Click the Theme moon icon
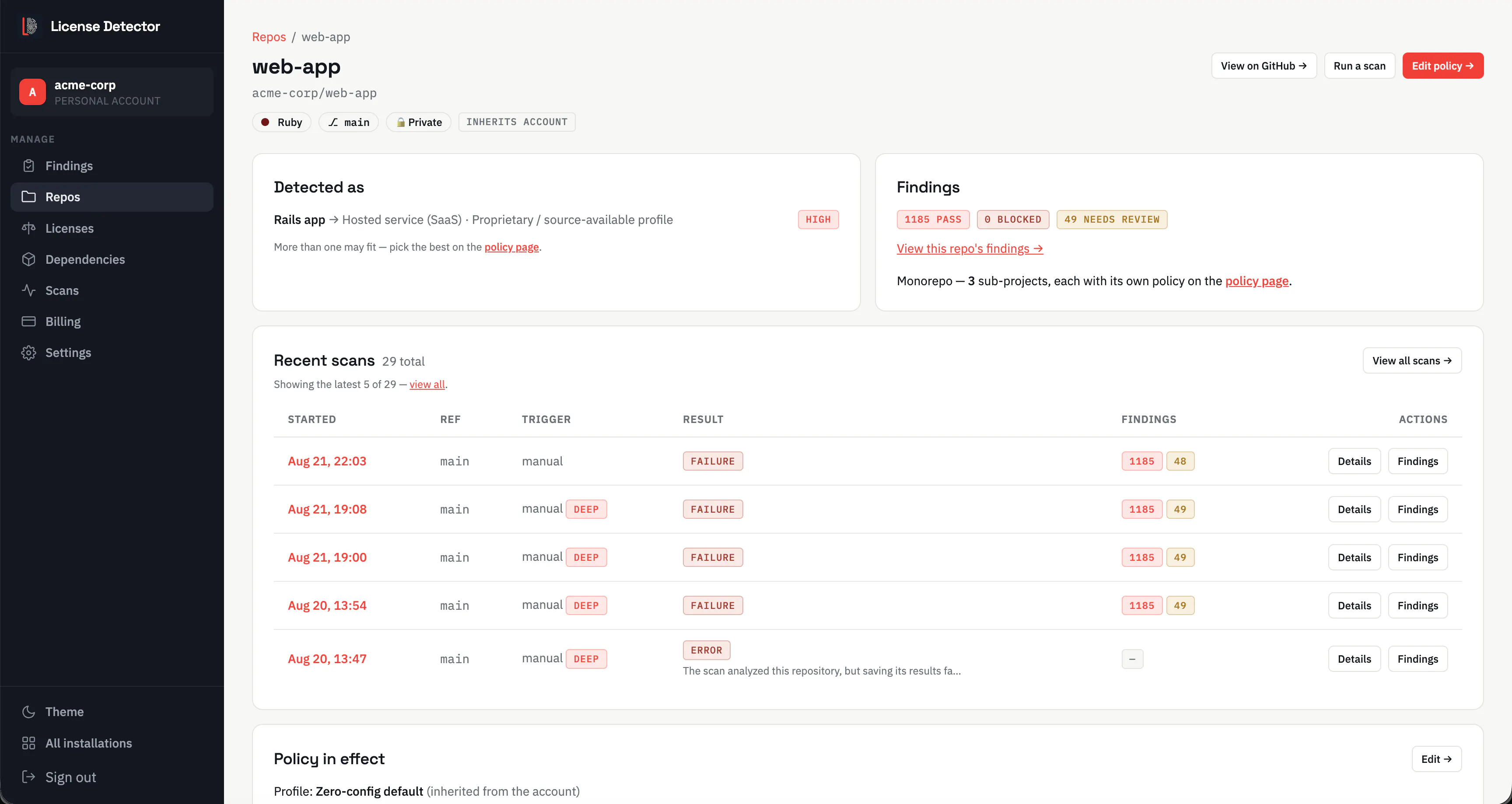 pyautogui.click(x=29, y=711)
